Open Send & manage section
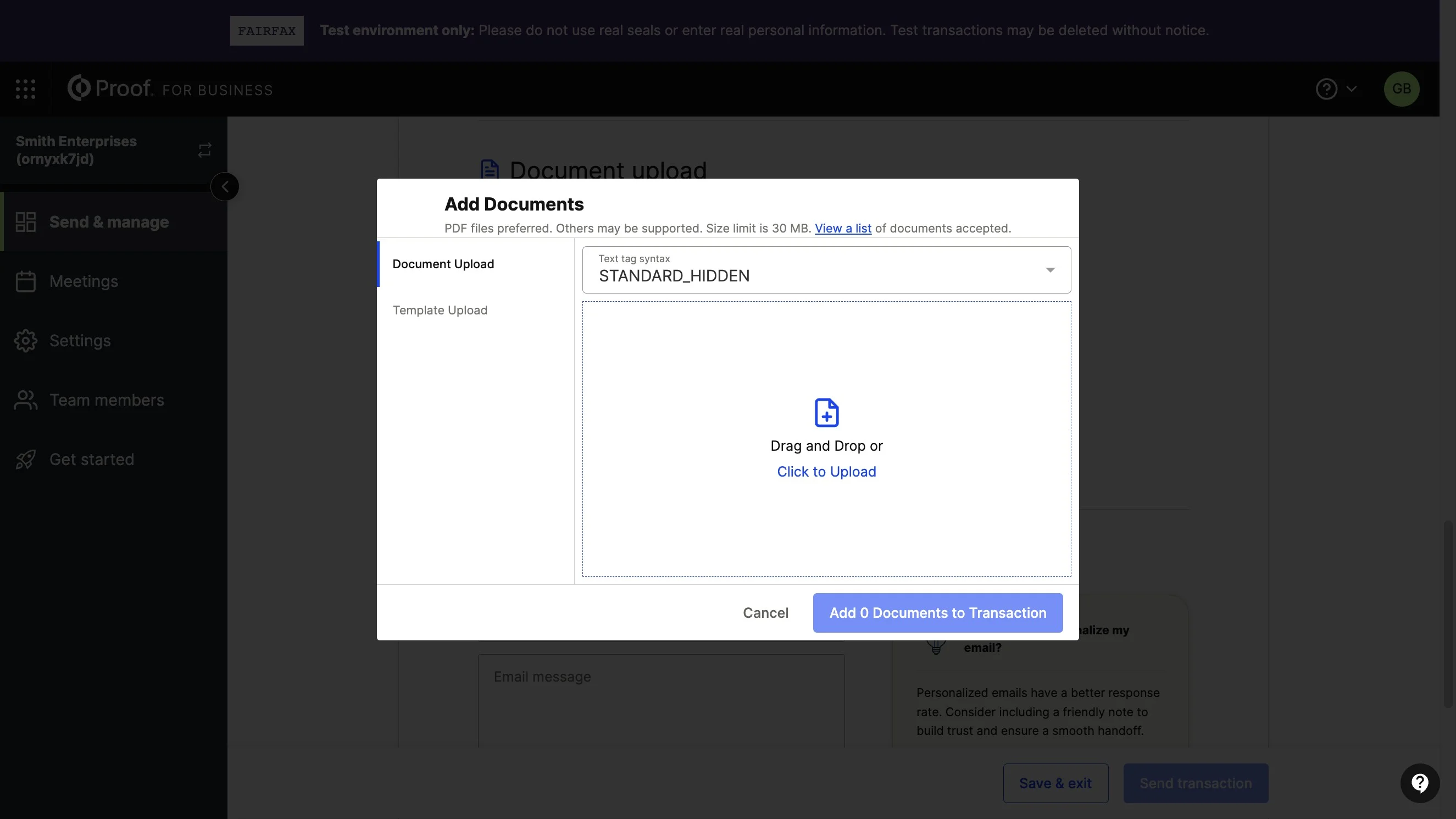Viewport: 1456px width, 819px height. [114, 222]
